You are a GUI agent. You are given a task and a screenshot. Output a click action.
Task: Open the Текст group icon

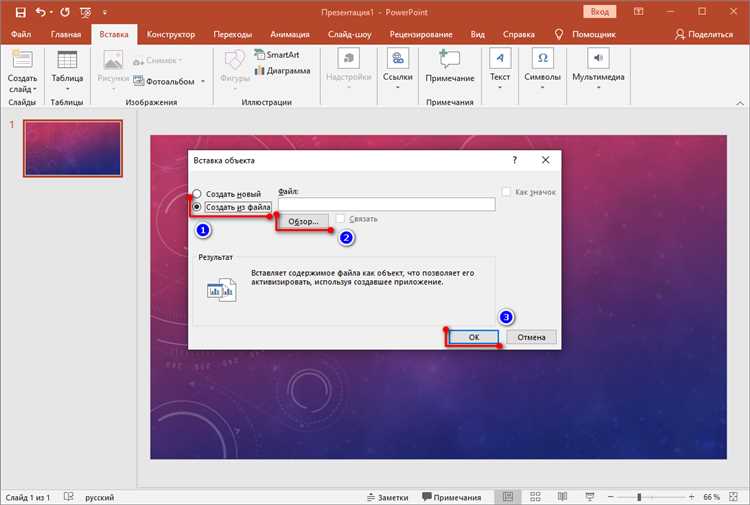click(x=500, y=58)
